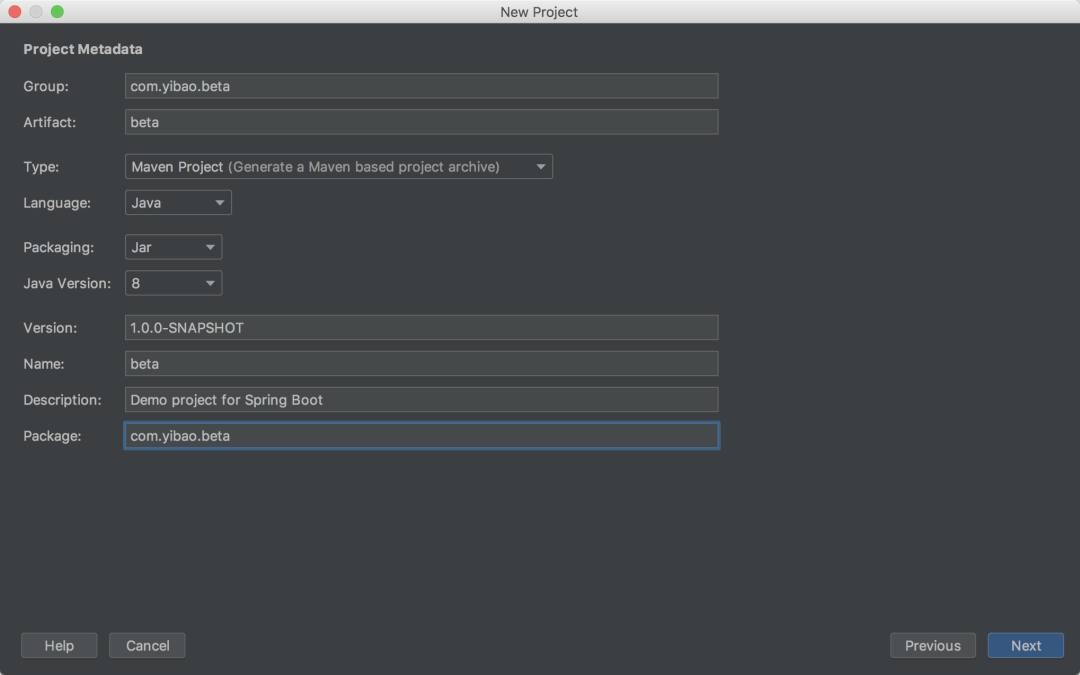
Task: Open the Packaging combo box
Action: pyautogui.click(x=173, y=247)
